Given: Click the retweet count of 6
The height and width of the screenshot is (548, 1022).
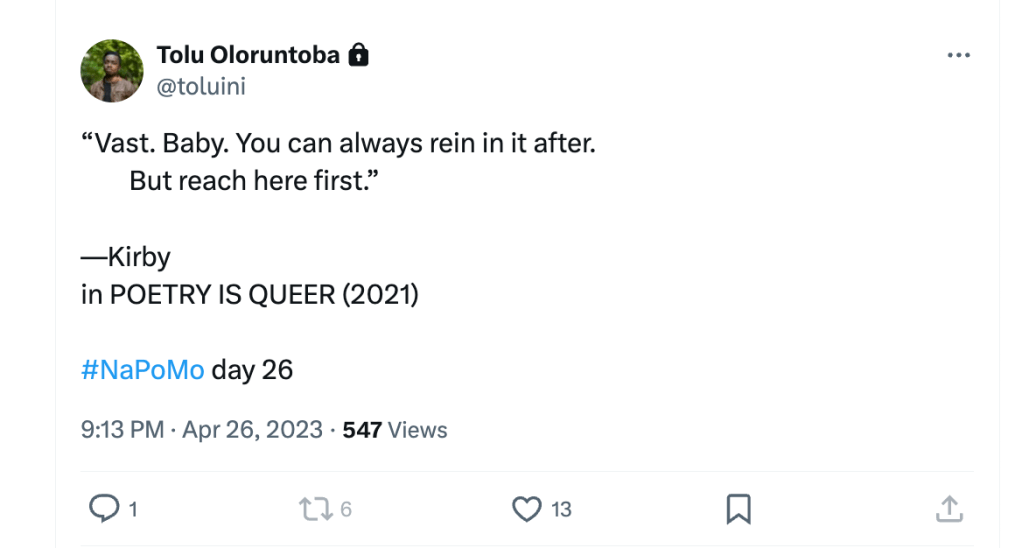Looking at the screenshot, I should click(x=346, y=510).
